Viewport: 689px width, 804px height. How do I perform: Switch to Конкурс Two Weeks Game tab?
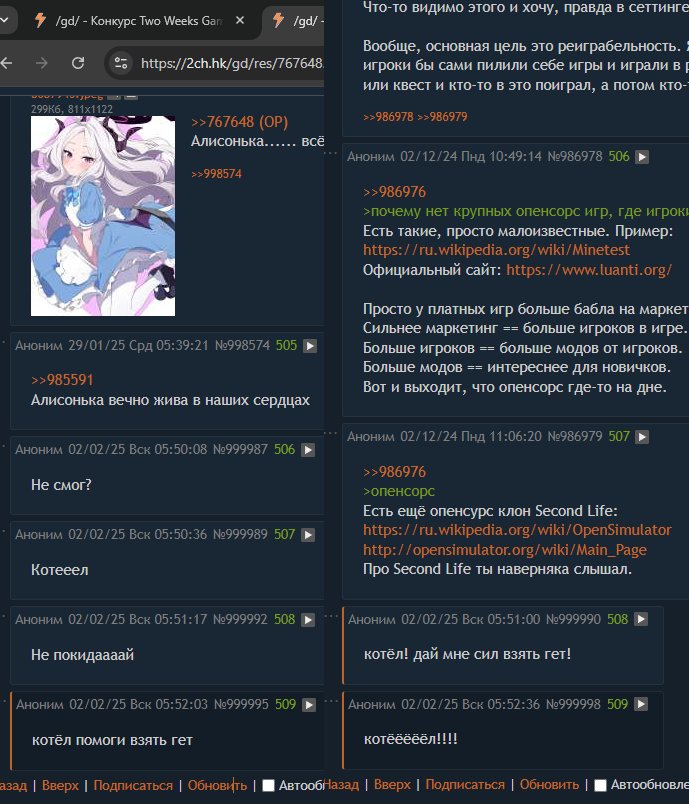(138, 21)
